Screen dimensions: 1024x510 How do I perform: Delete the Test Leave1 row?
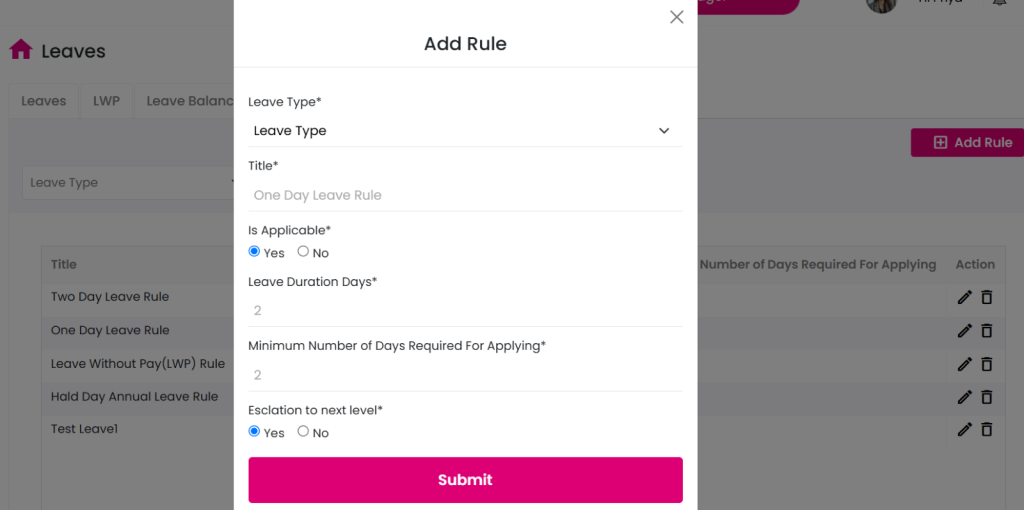[x=987, y=429]
